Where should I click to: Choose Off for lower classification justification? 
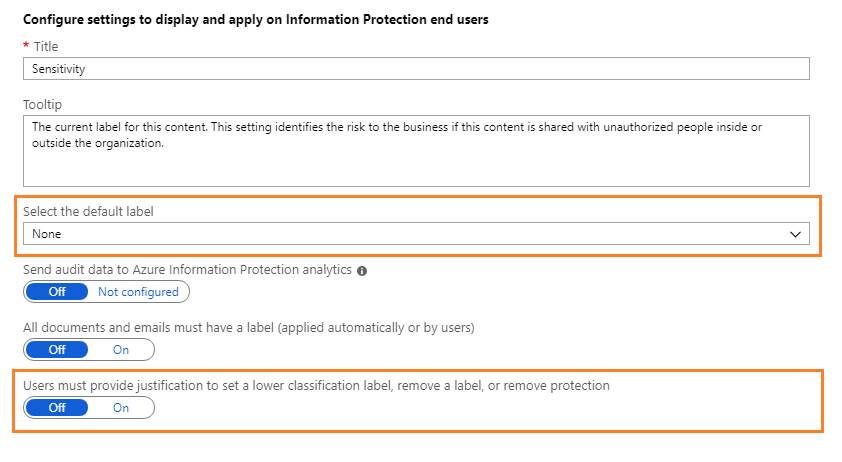coord(57,408)
